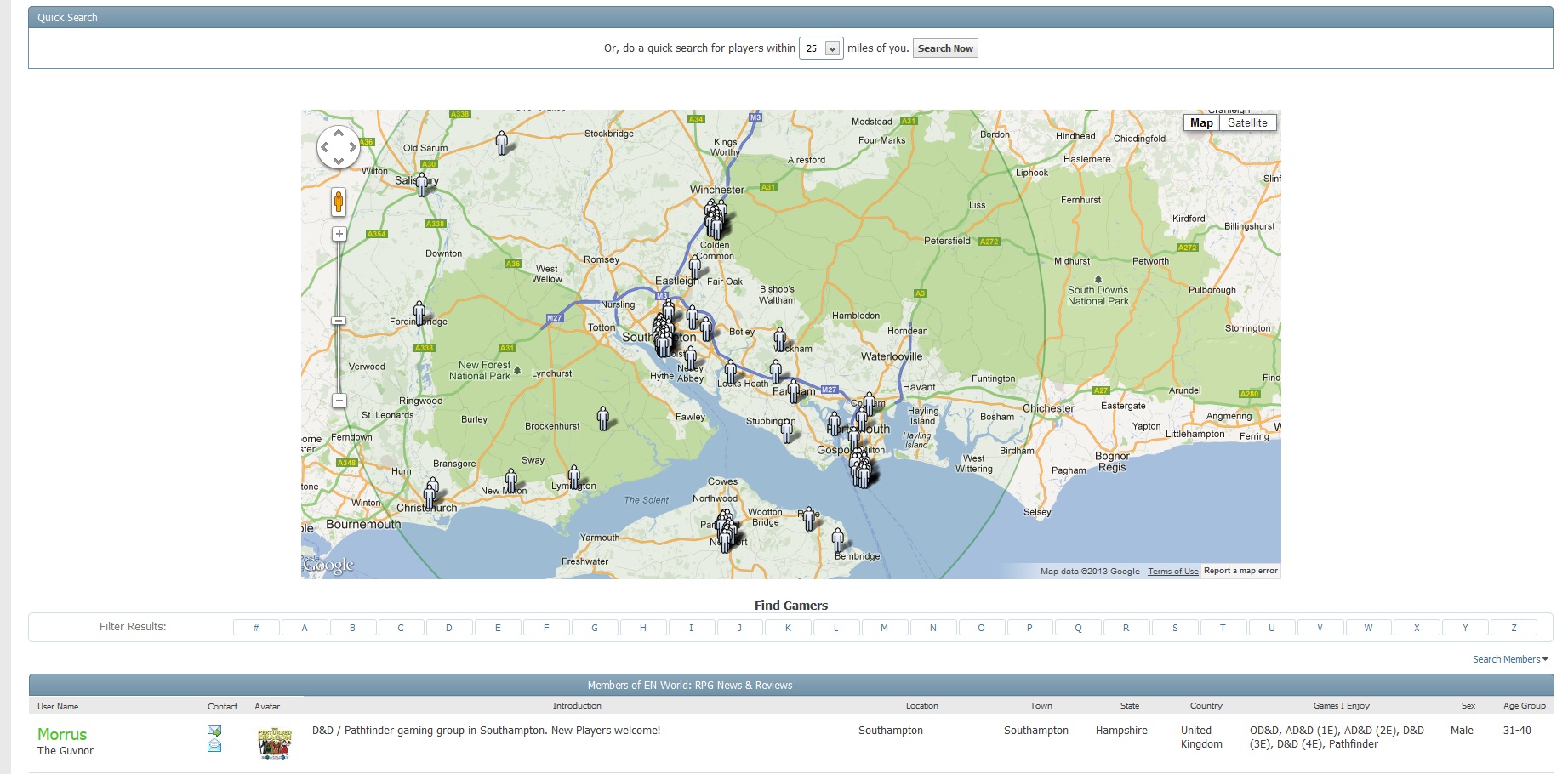Click the gamer marker at Fordingbridge
This screenshot has width=1568, height=774.
[x=419, y=313]
